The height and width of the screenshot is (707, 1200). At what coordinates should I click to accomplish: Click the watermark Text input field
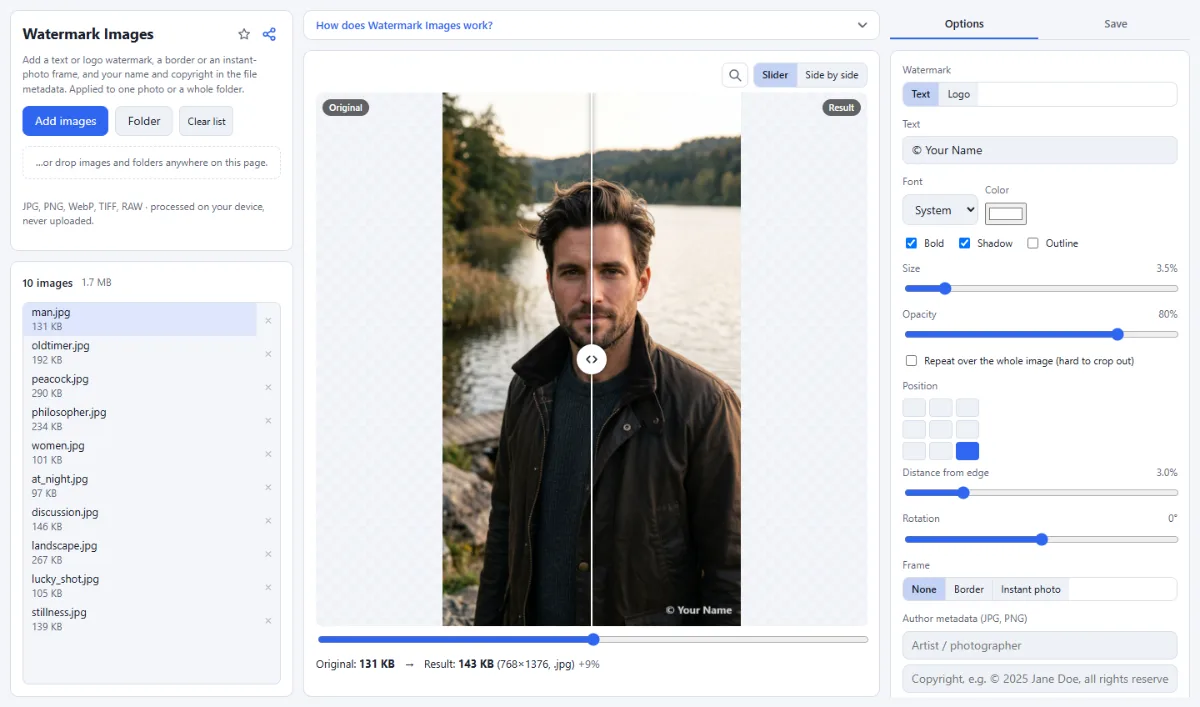pos(1040,150)
